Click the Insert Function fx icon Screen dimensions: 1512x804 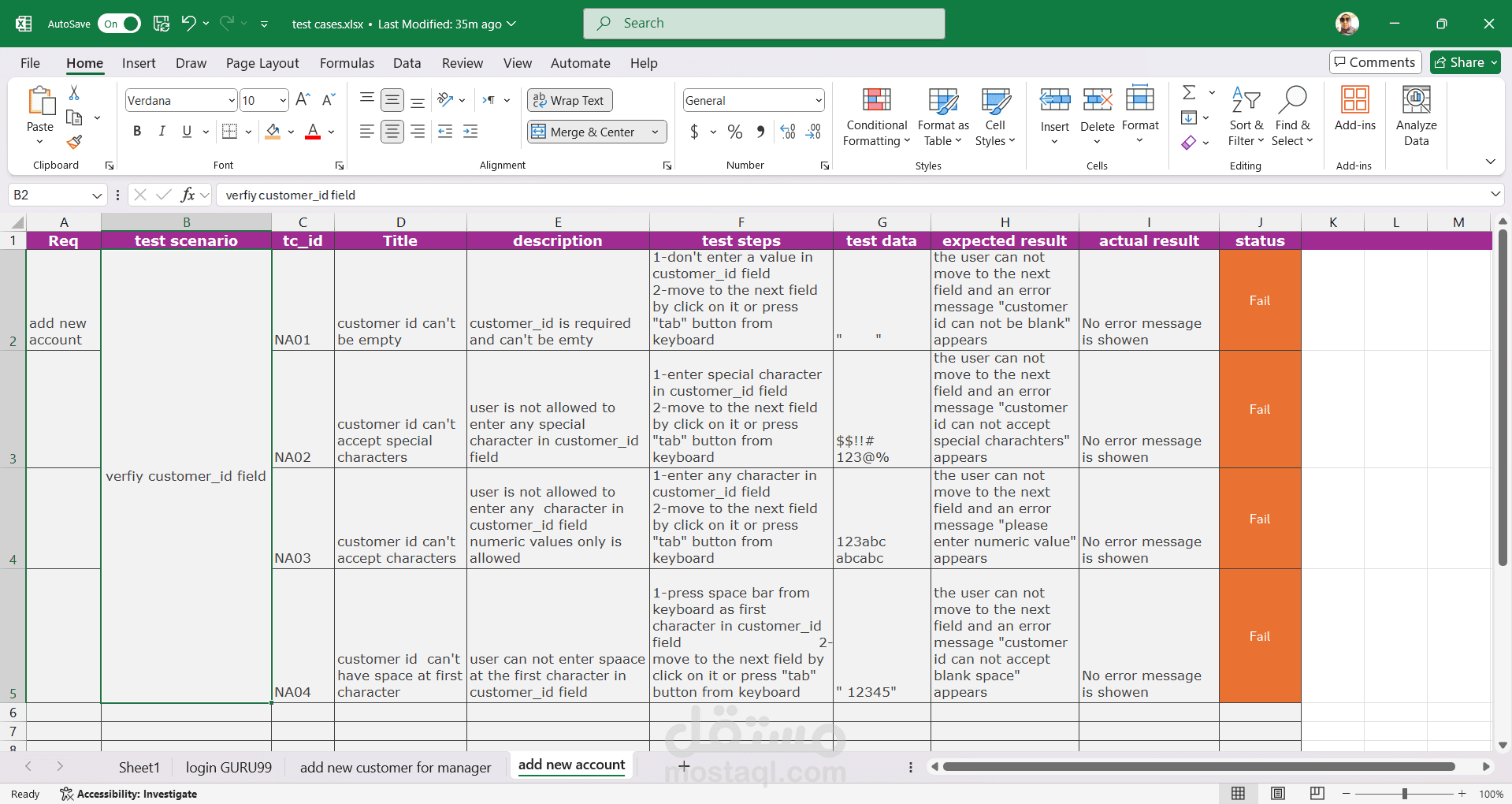(188, 195)
